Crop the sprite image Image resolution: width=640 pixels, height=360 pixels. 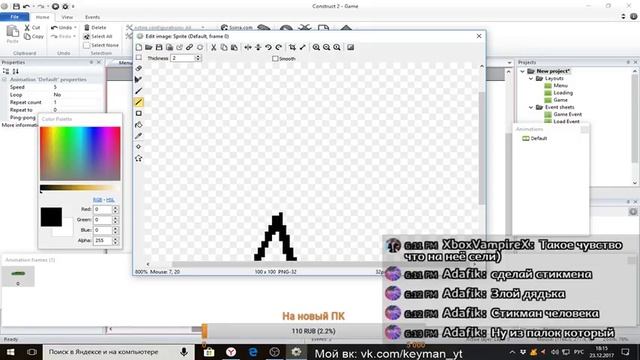point(292,47)
